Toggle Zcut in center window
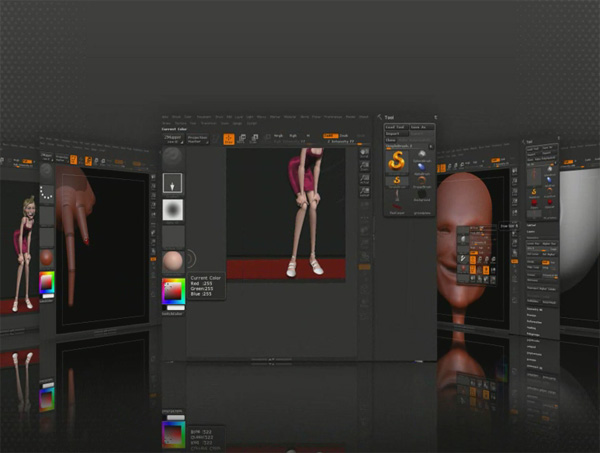This screenshot has width=600, height=453. tap(361, 135)
